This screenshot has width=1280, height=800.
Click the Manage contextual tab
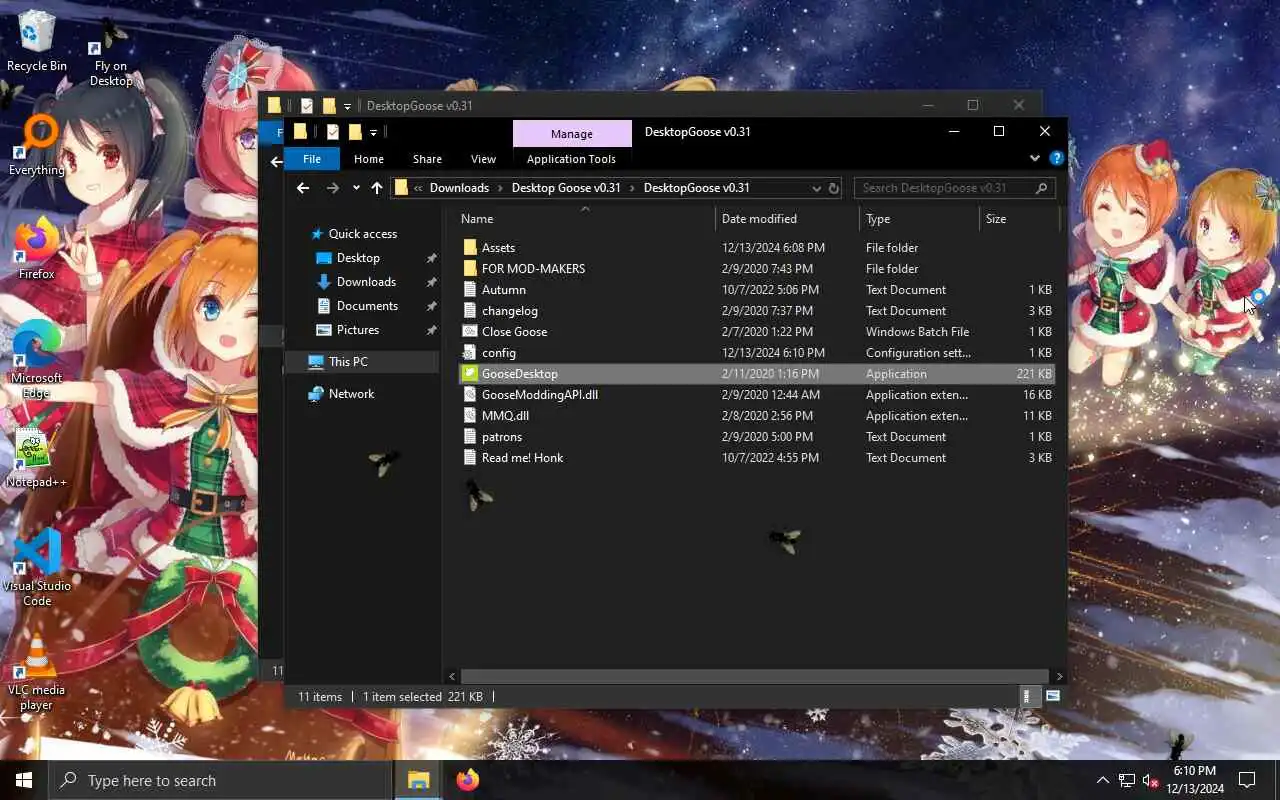point(572,134)
